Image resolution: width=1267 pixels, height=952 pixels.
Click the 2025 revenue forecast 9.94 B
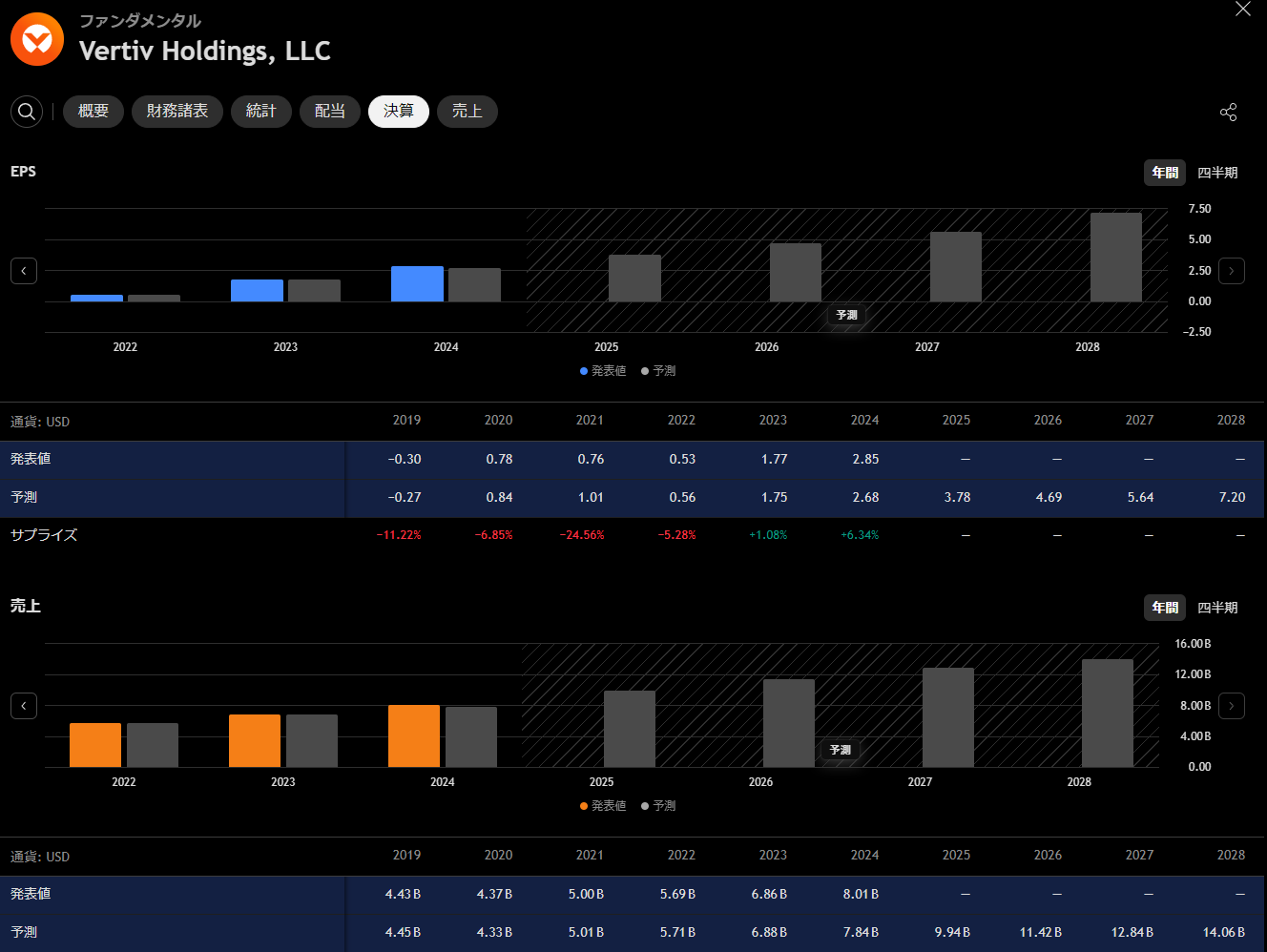click(x=952, y=932)
